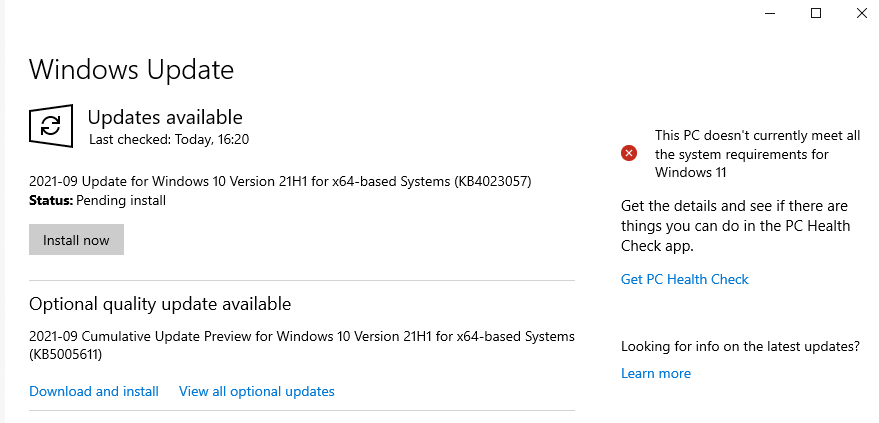Minimize the Windows Update window
Viewport: 879px width, 423px height.
(x=770, y=13)
